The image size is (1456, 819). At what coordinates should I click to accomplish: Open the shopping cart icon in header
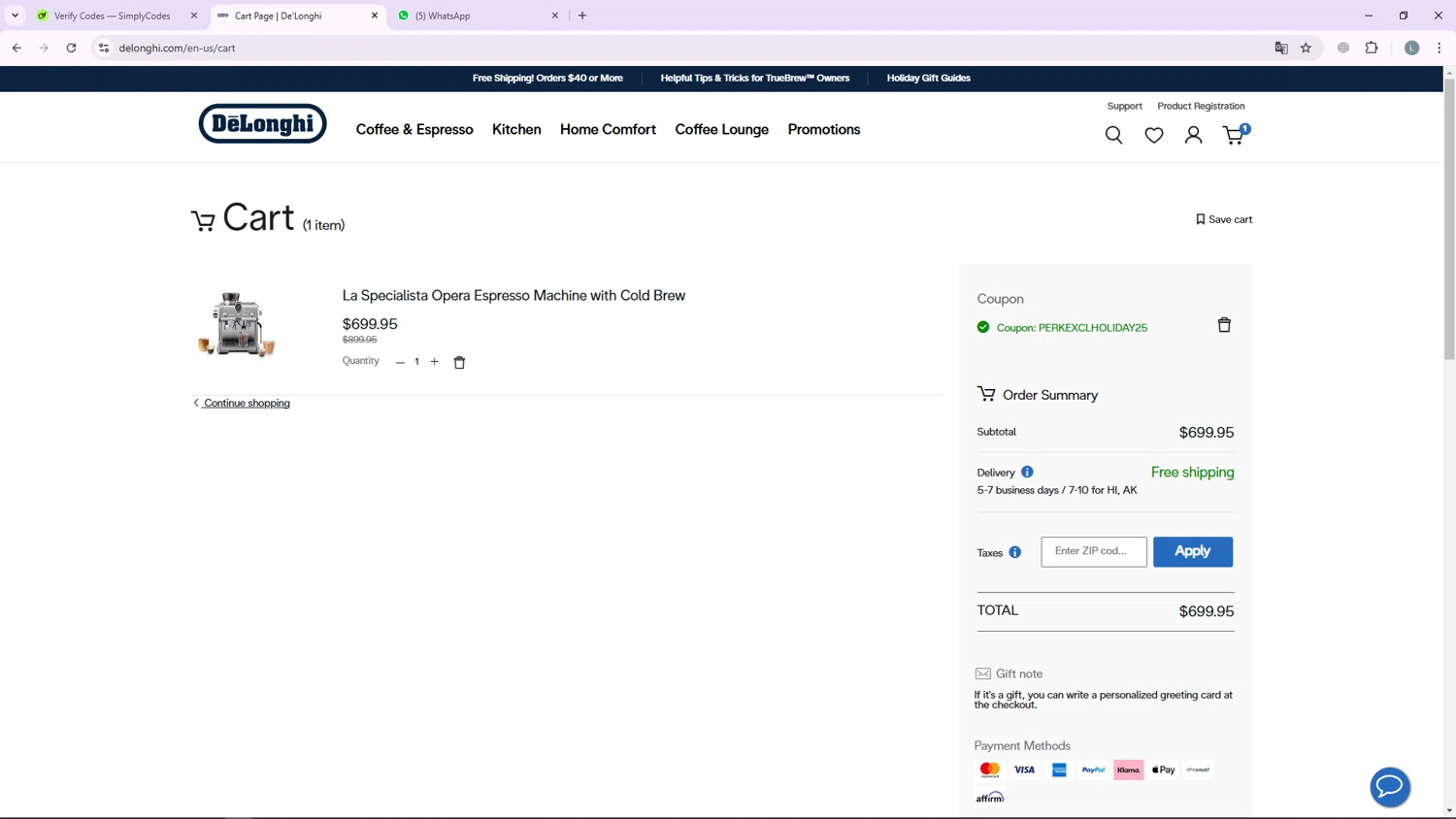1235,134
